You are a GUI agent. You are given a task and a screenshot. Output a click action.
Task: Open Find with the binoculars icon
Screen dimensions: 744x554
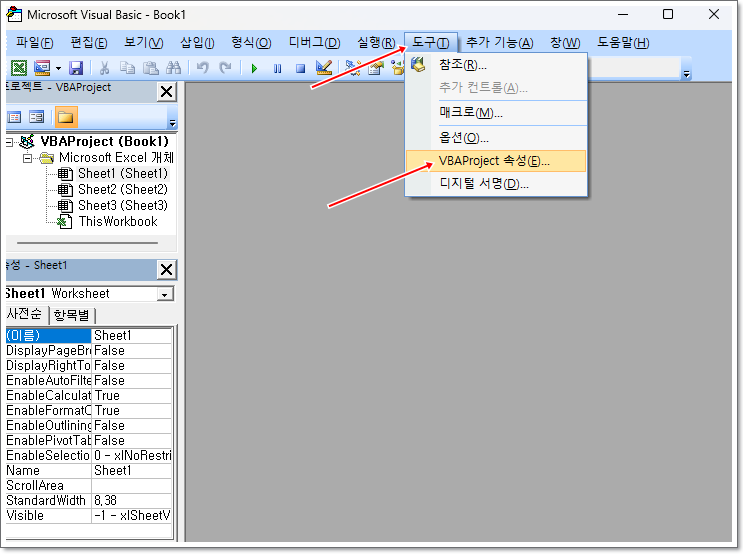pos(174,68)
